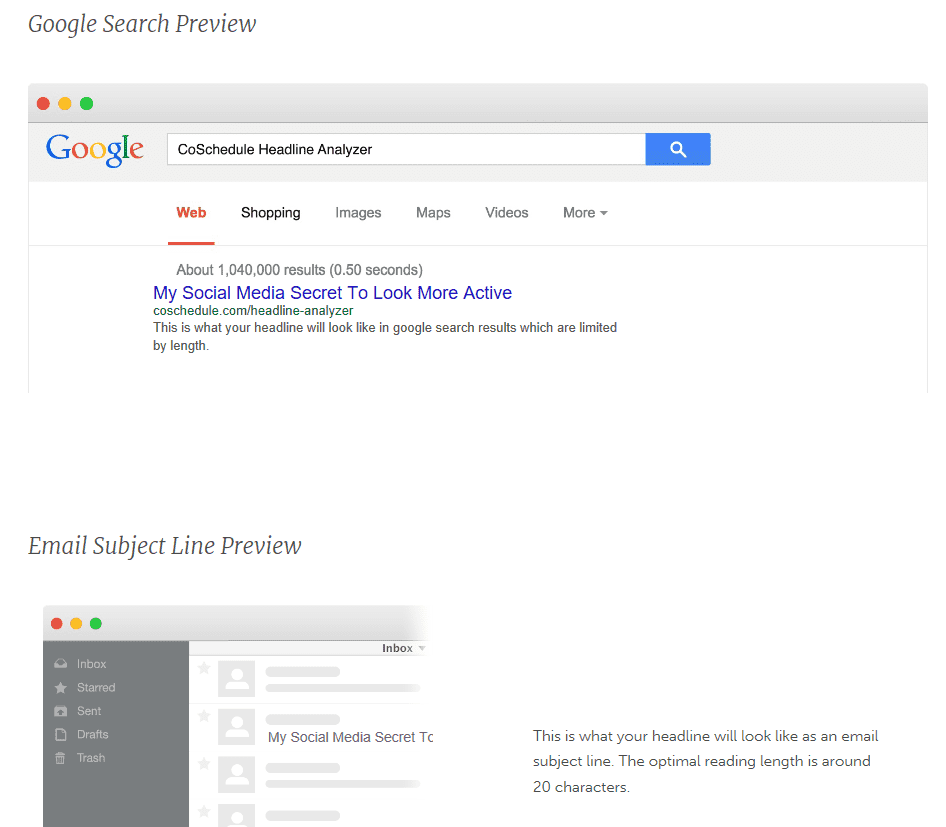
Task: Open 'My Social Media Secret To Look More Active' link
Action: (332, 293)
